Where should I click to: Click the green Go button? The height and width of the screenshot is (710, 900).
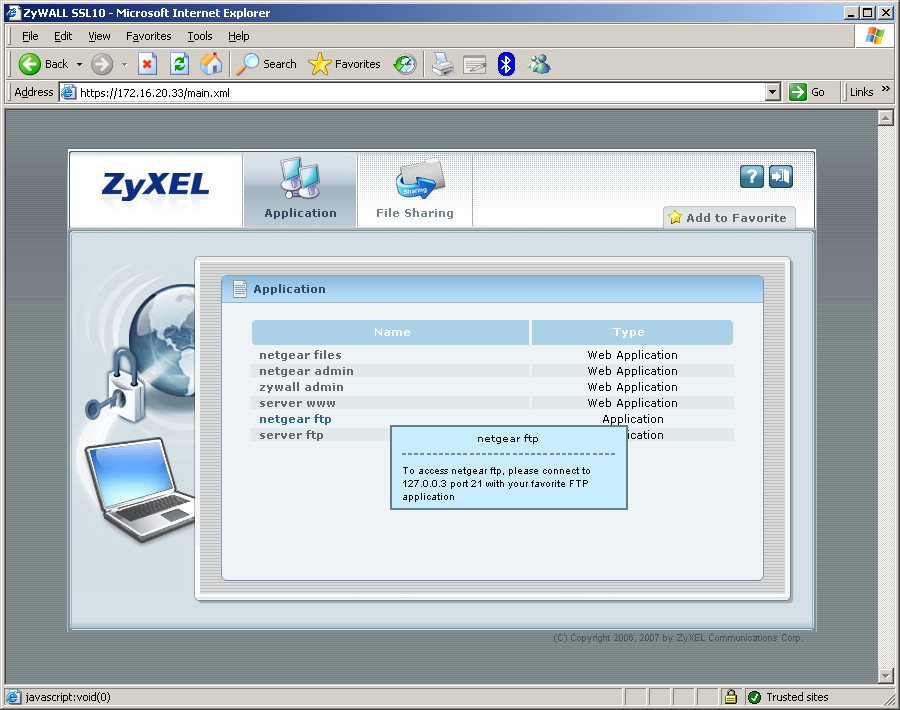[807, 92]
